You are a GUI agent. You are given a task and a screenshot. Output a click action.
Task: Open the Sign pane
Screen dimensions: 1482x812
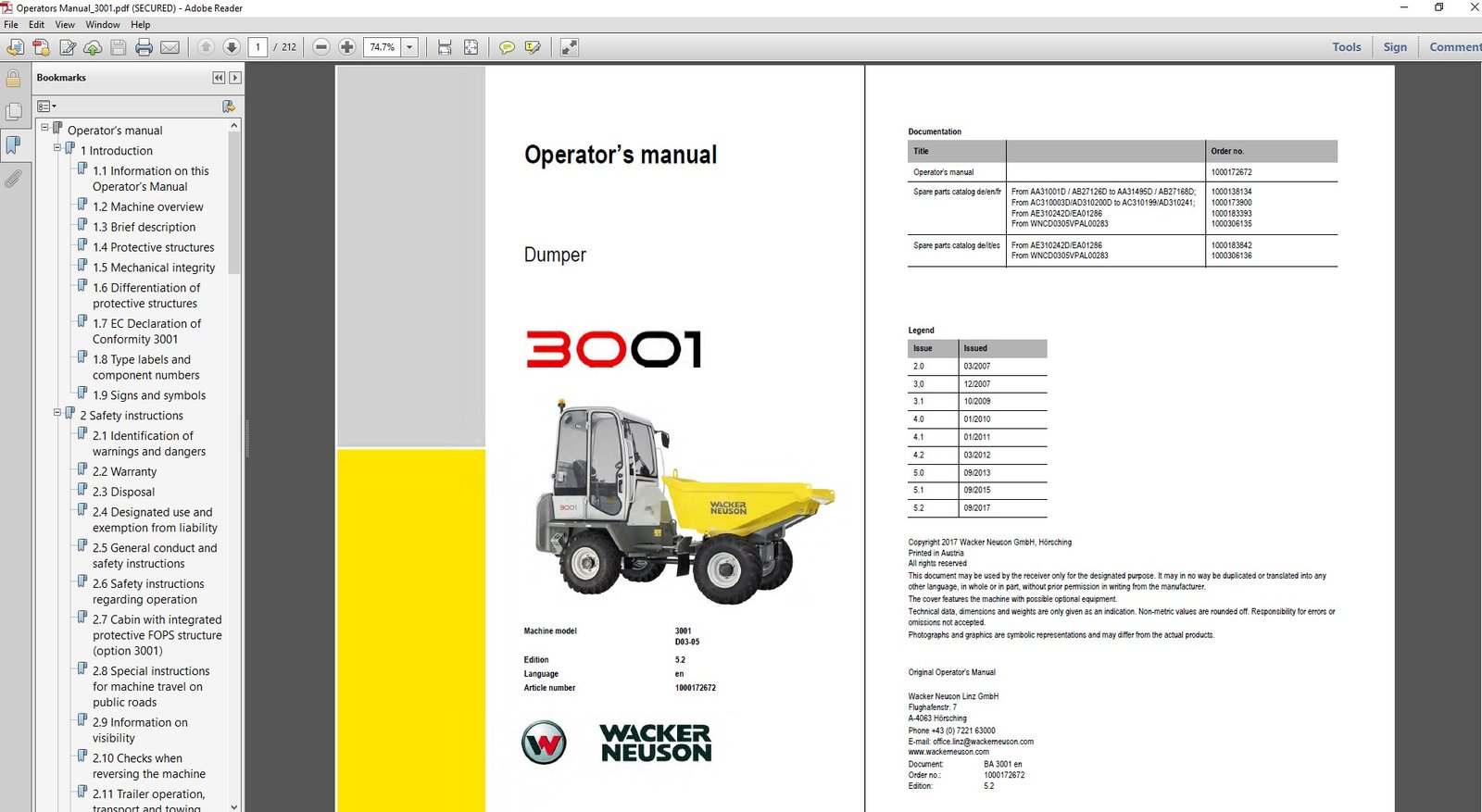[x=1395, y=47]
